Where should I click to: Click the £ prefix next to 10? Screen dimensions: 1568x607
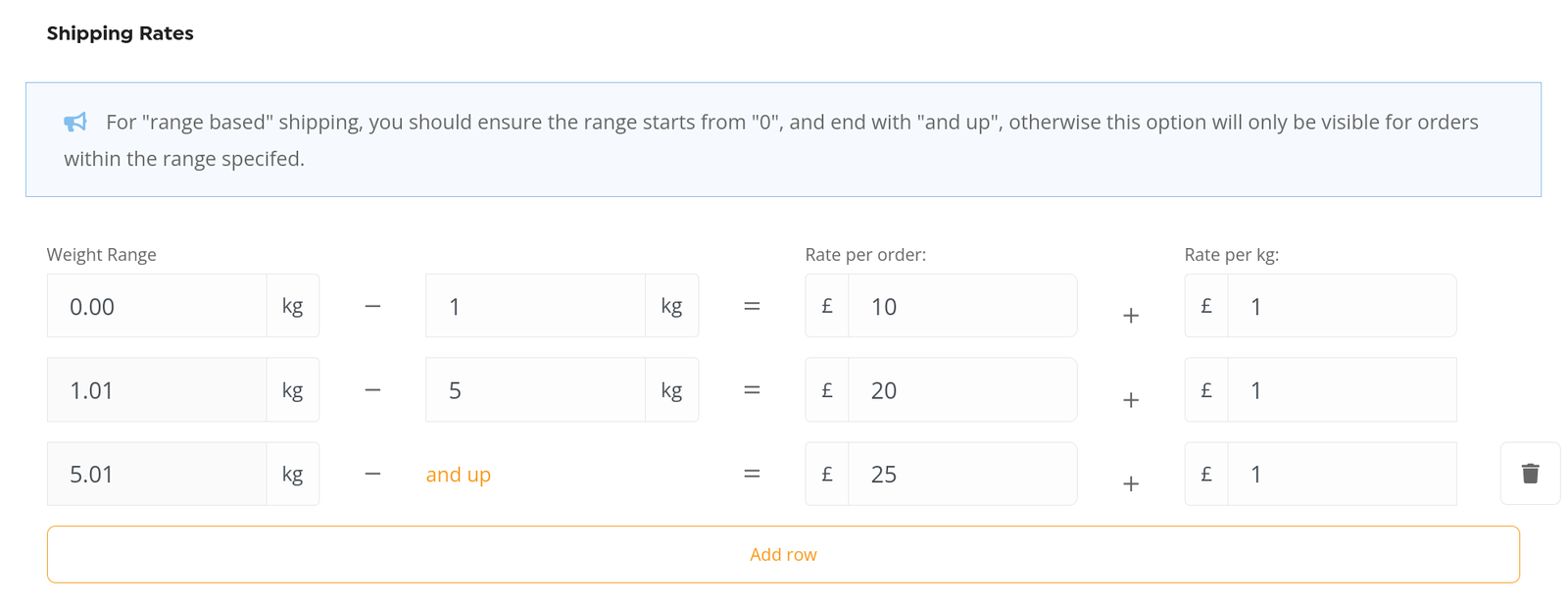(x=827, y=306)
